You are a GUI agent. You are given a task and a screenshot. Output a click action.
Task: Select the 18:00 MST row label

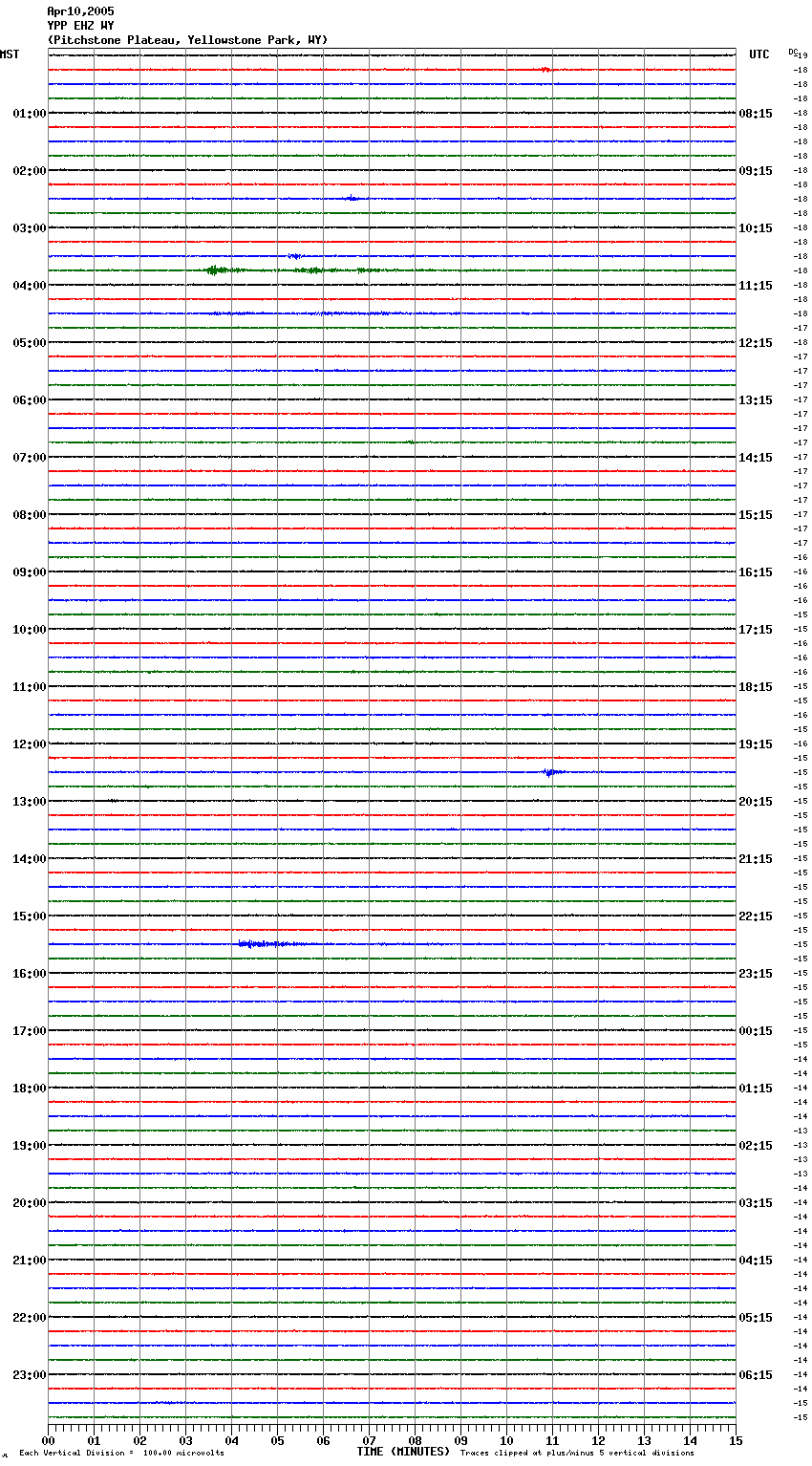coord(30,1089)
